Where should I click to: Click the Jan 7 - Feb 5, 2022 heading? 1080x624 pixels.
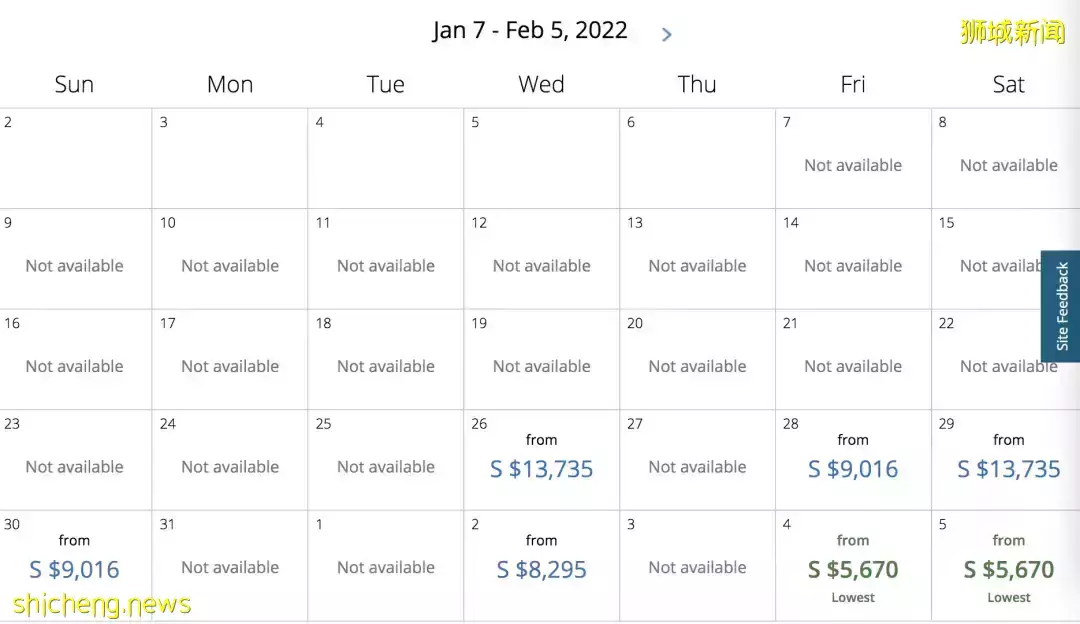(530, 30)
